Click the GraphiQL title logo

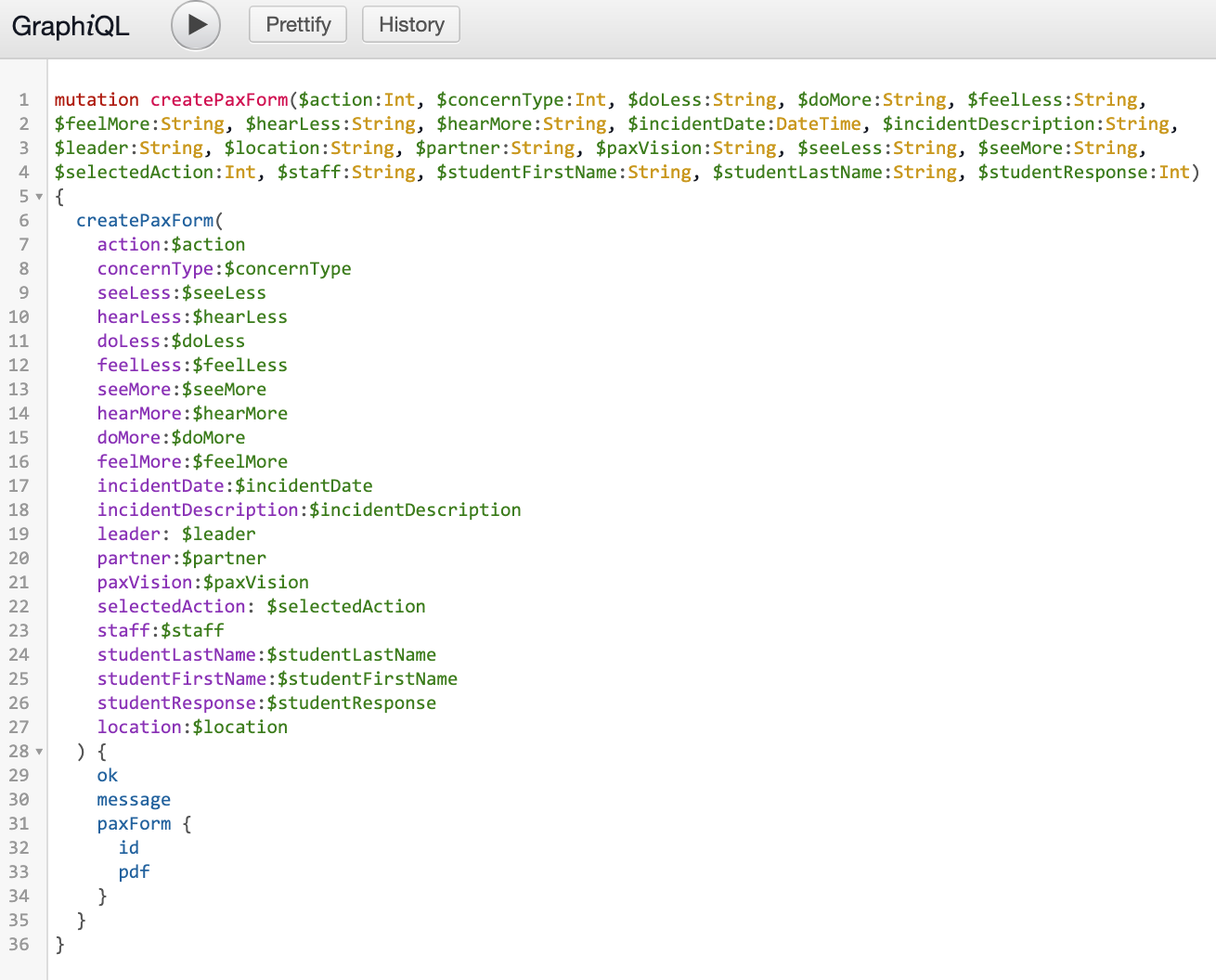pos(71,26)
